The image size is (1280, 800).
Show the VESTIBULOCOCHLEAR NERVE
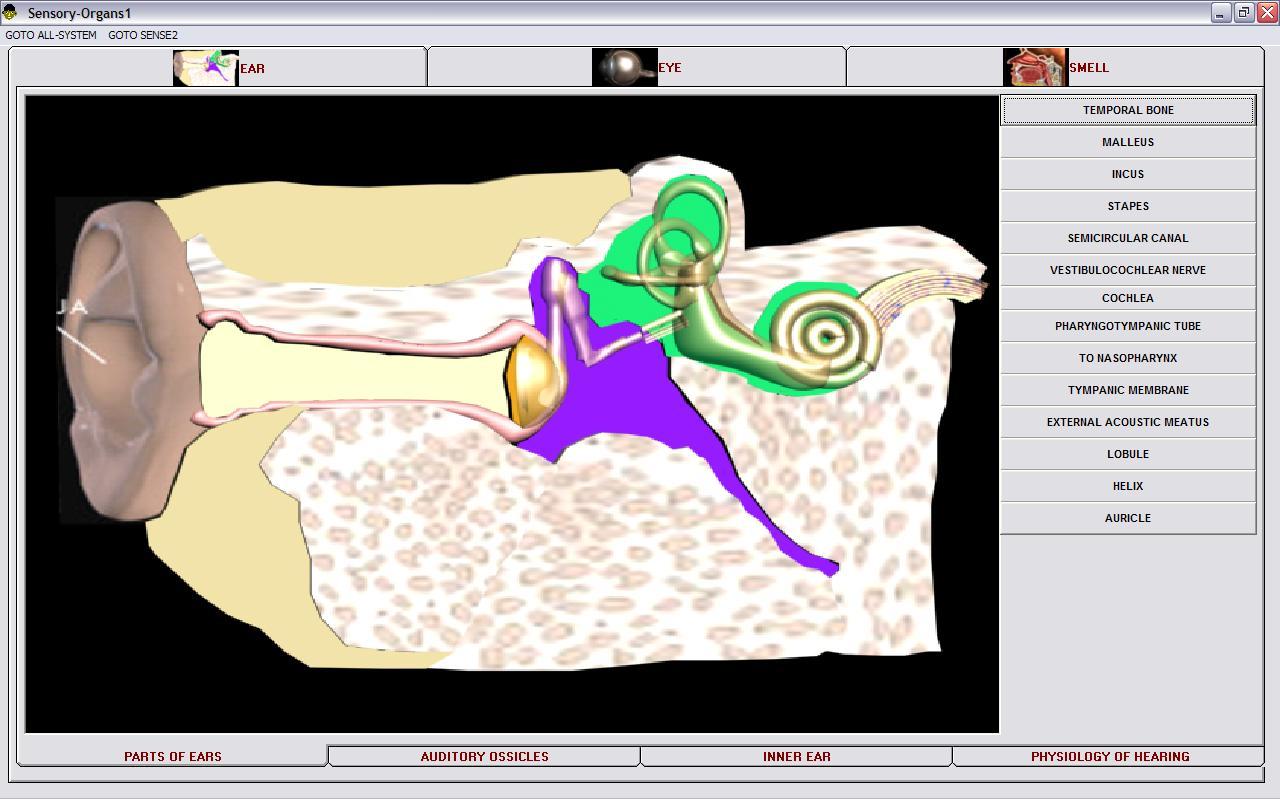click(1128, 270)
